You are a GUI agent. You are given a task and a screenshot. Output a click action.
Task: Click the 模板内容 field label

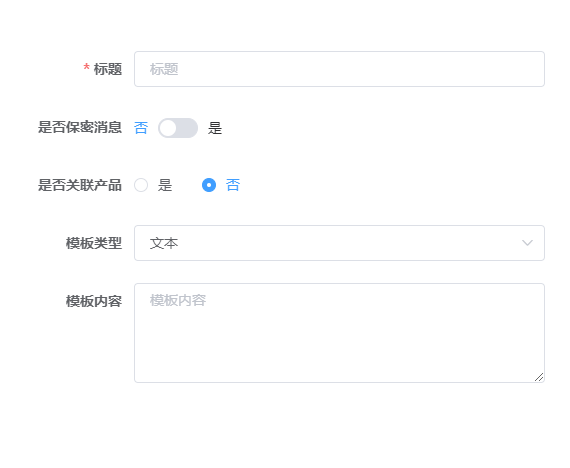94,301
